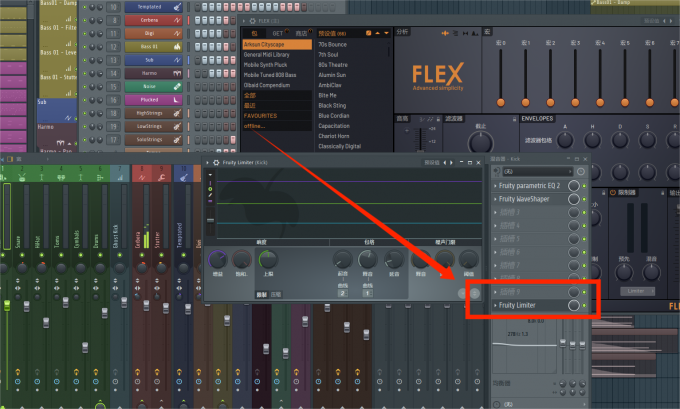The height and width of the screenshot is (409, 680).
Task: Expand empty slot 插槽 5 menu
Action: [496, 239]
